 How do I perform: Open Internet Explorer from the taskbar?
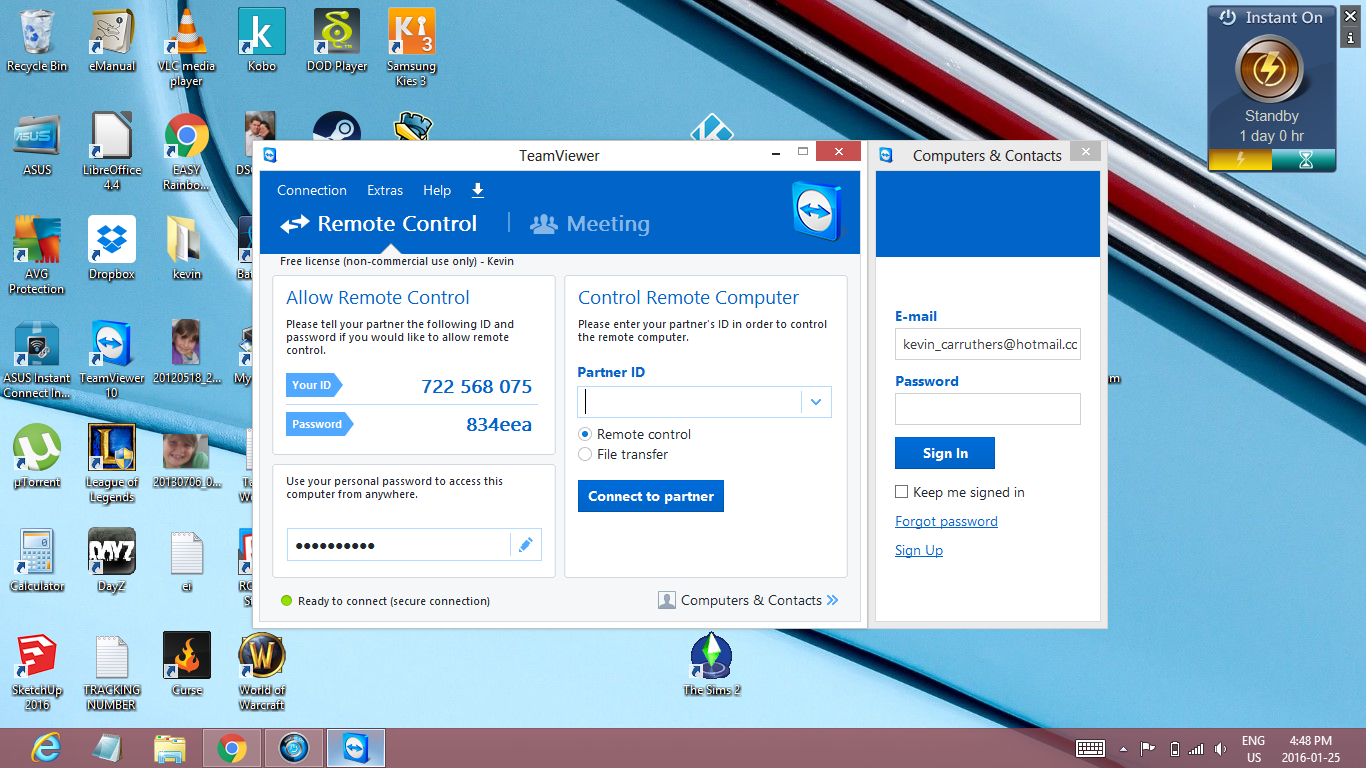[x=46, y=748]
